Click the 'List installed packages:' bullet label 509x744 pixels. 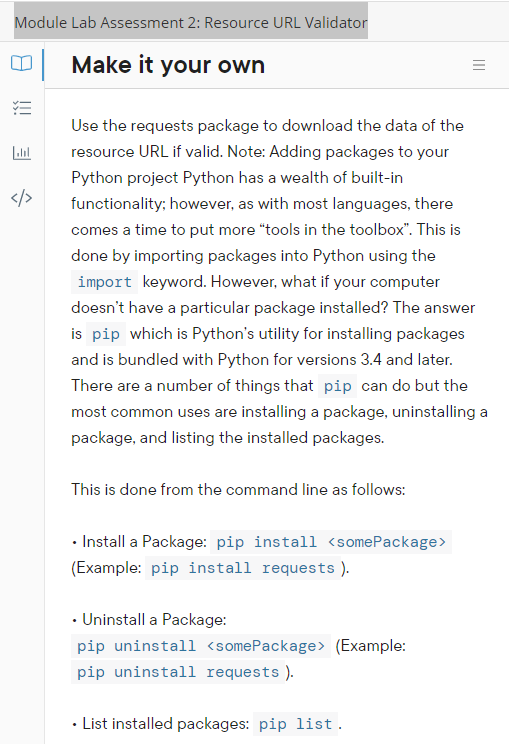pos(166,724)
